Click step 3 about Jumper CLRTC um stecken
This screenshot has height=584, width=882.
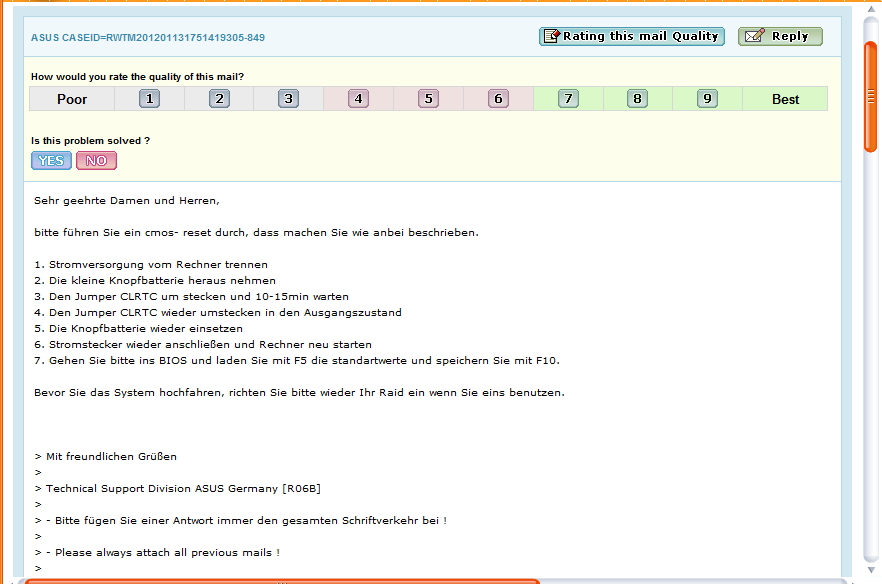click(x=191, y=297)
